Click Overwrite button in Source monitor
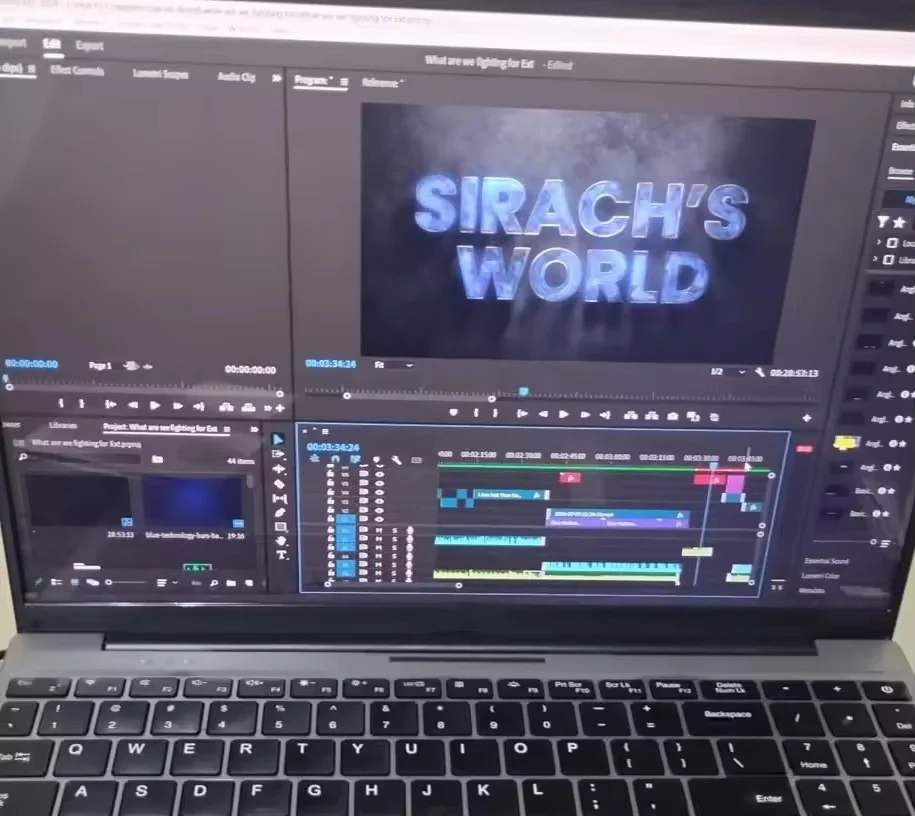 click(249, 407)
